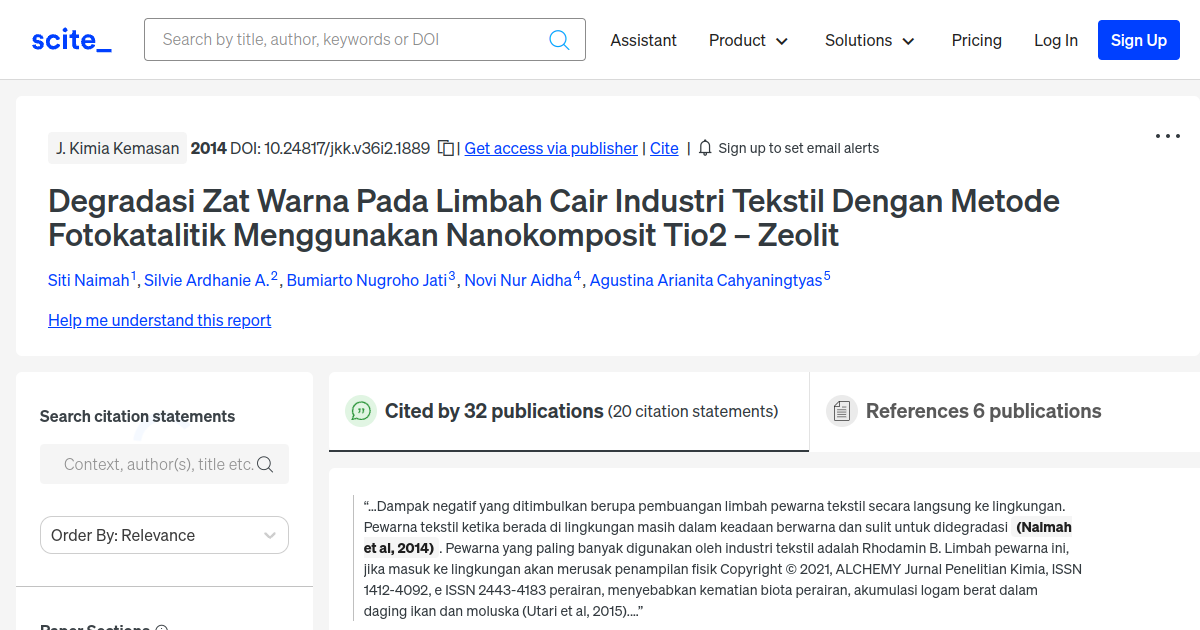This screenshot has width=1200, height=630.
Task: Click author Siti Naimah link
Action: [88, 280]
